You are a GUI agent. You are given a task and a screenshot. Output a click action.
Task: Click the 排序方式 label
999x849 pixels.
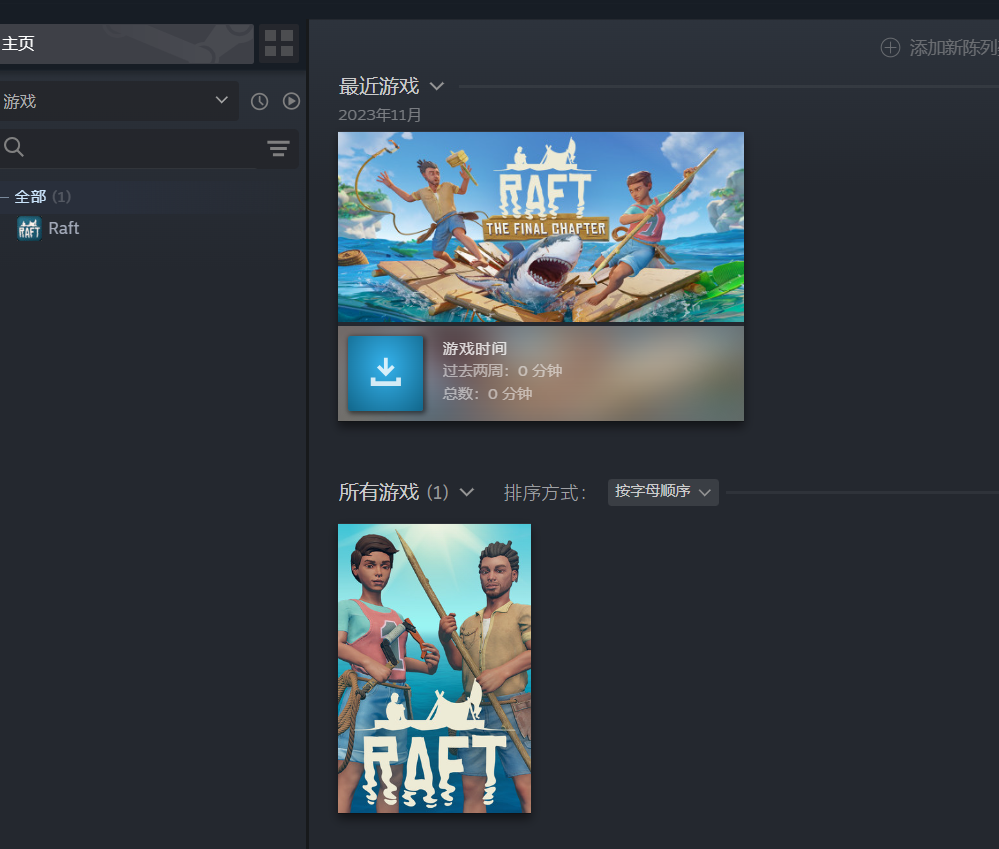pyautogui.click(x=545, y=492)
